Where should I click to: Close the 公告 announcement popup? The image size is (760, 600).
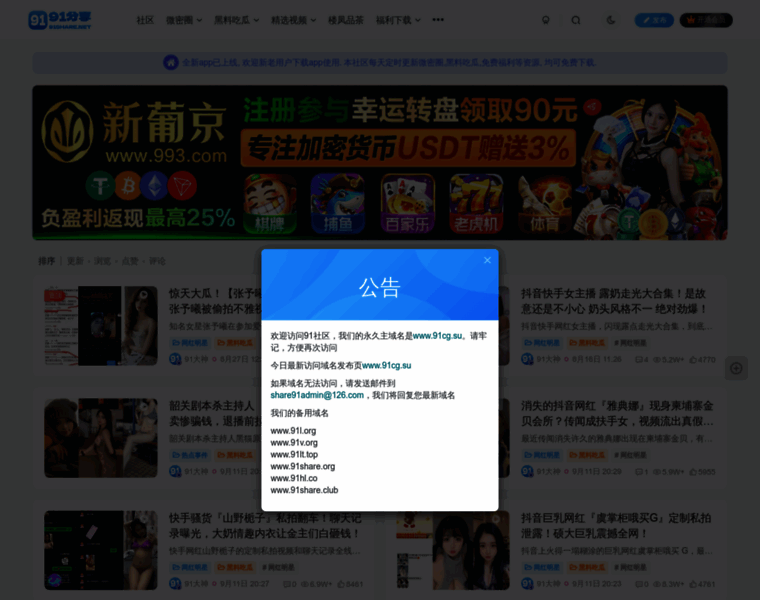[x=487, y=260]
